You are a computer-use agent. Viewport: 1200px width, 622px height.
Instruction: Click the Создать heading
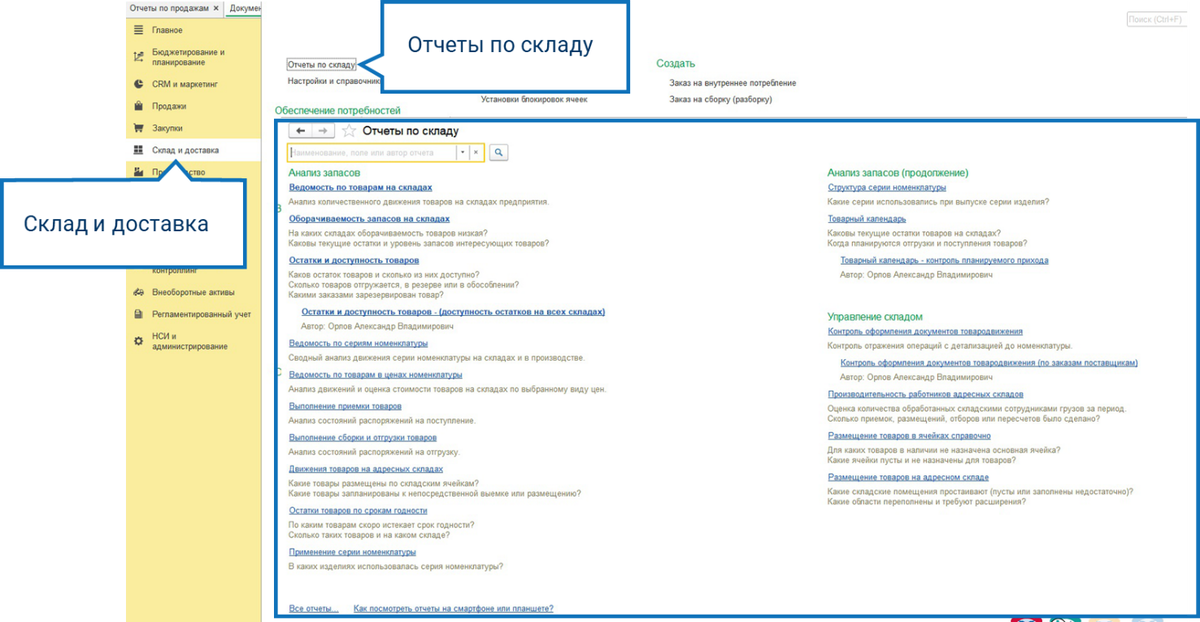tap(676, 64)
